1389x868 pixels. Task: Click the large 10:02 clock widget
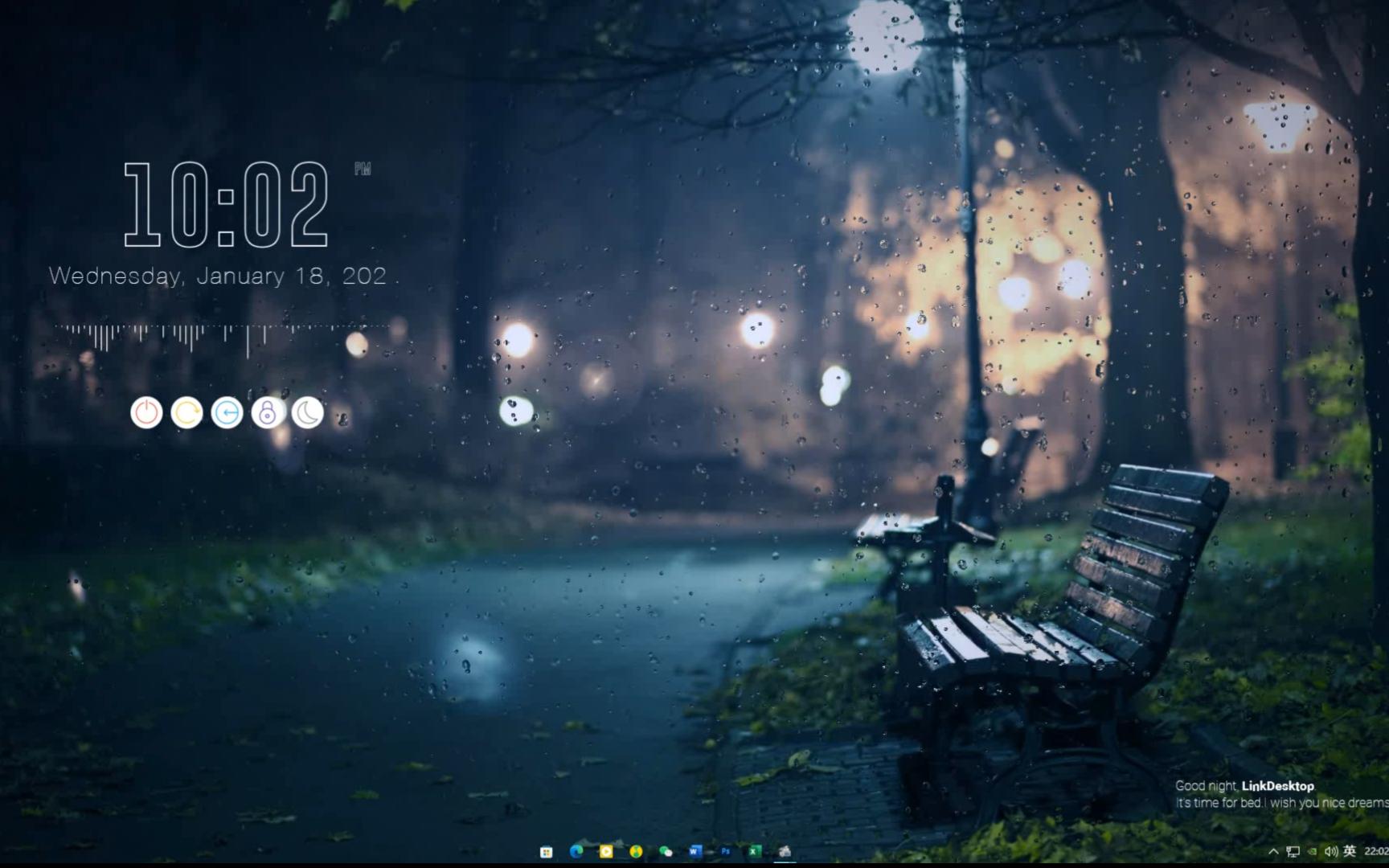coord(226,204)
